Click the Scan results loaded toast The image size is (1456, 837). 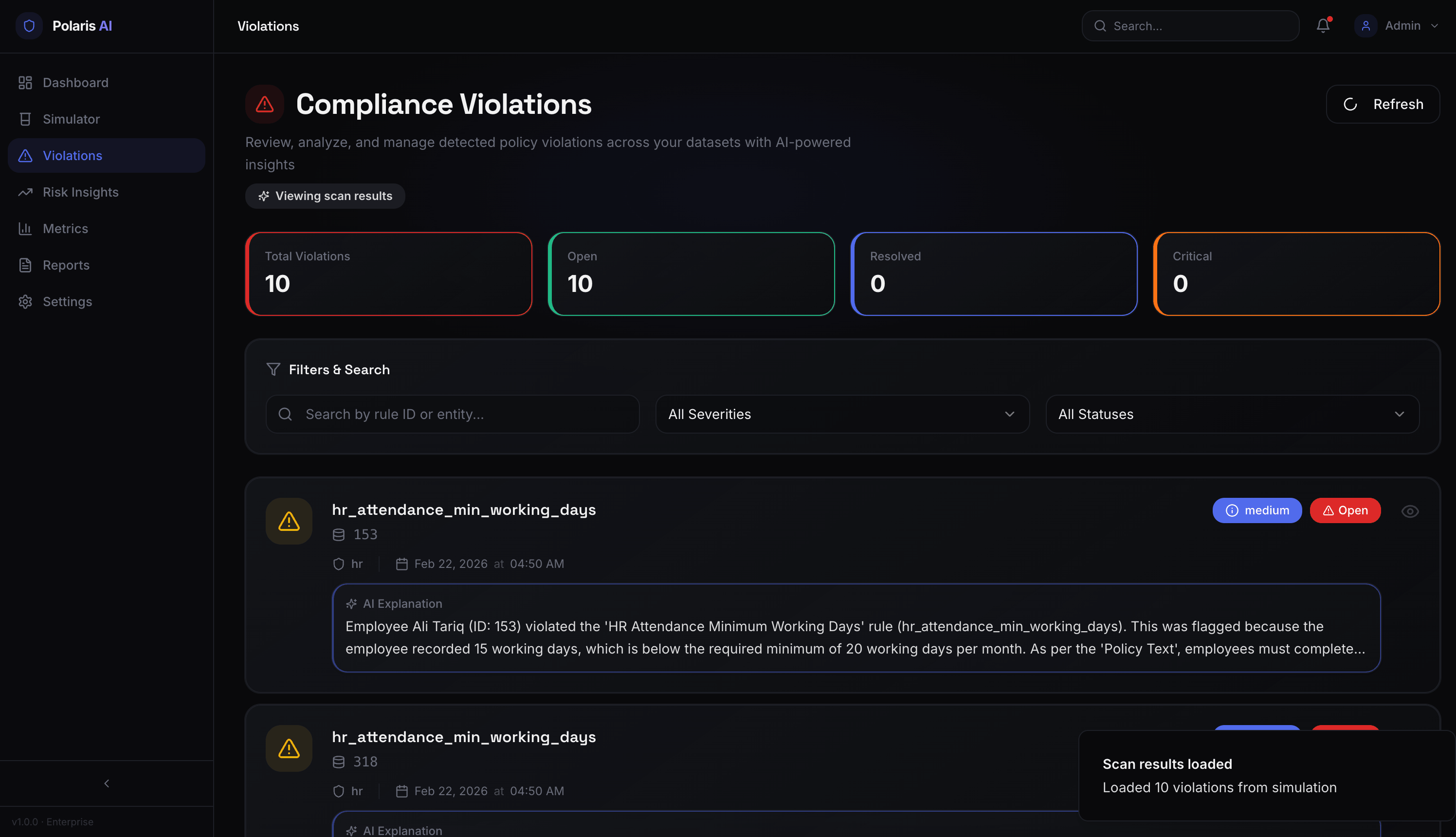tap(1266, 775)
